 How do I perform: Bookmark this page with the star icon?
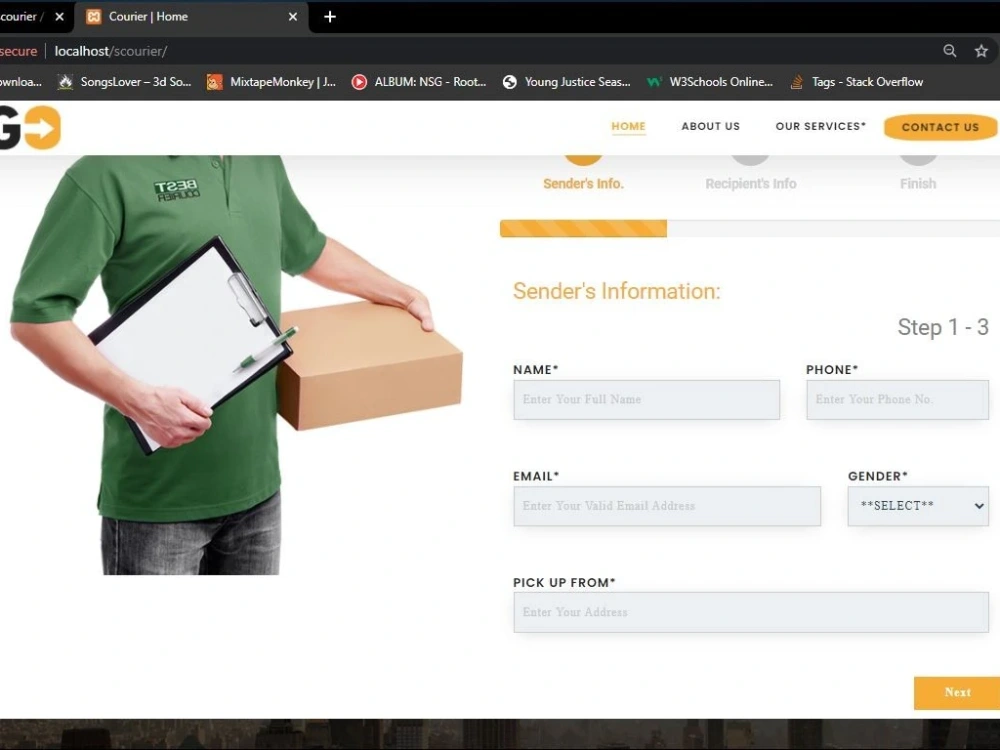click(981, 51)
